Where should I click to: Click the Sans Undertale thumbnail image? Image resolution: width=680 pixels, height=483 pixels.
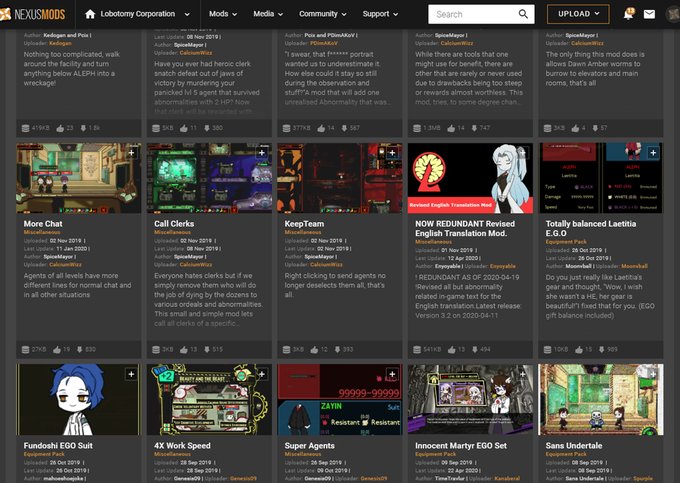(x=601, y=399)
